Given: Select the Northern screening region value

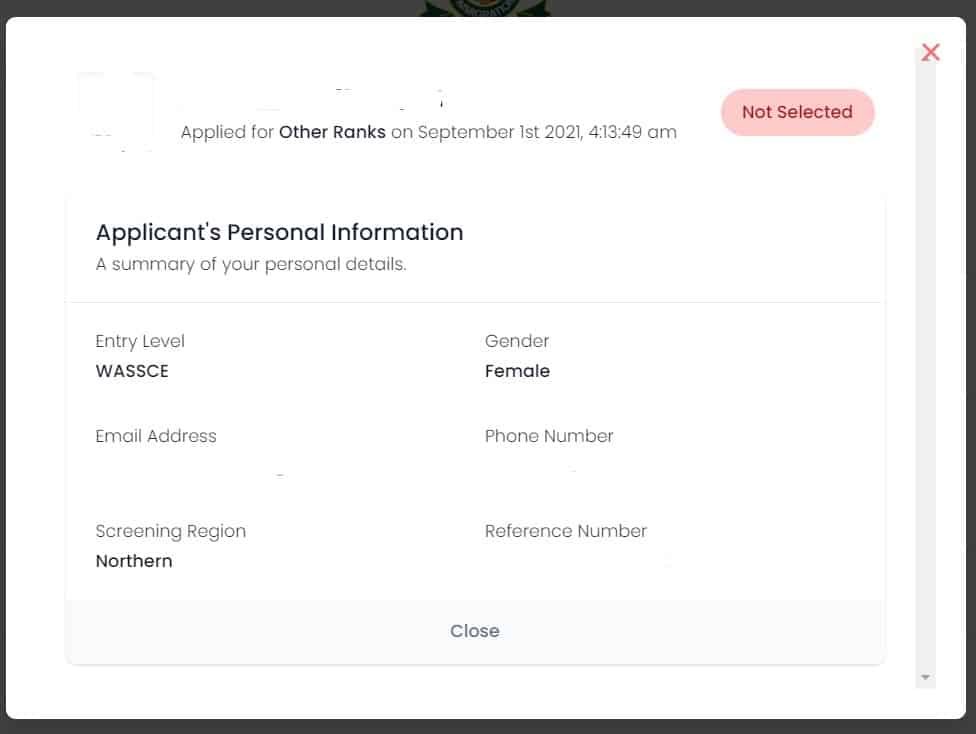Looking at the screenshot, I should (x=134, y=561).
